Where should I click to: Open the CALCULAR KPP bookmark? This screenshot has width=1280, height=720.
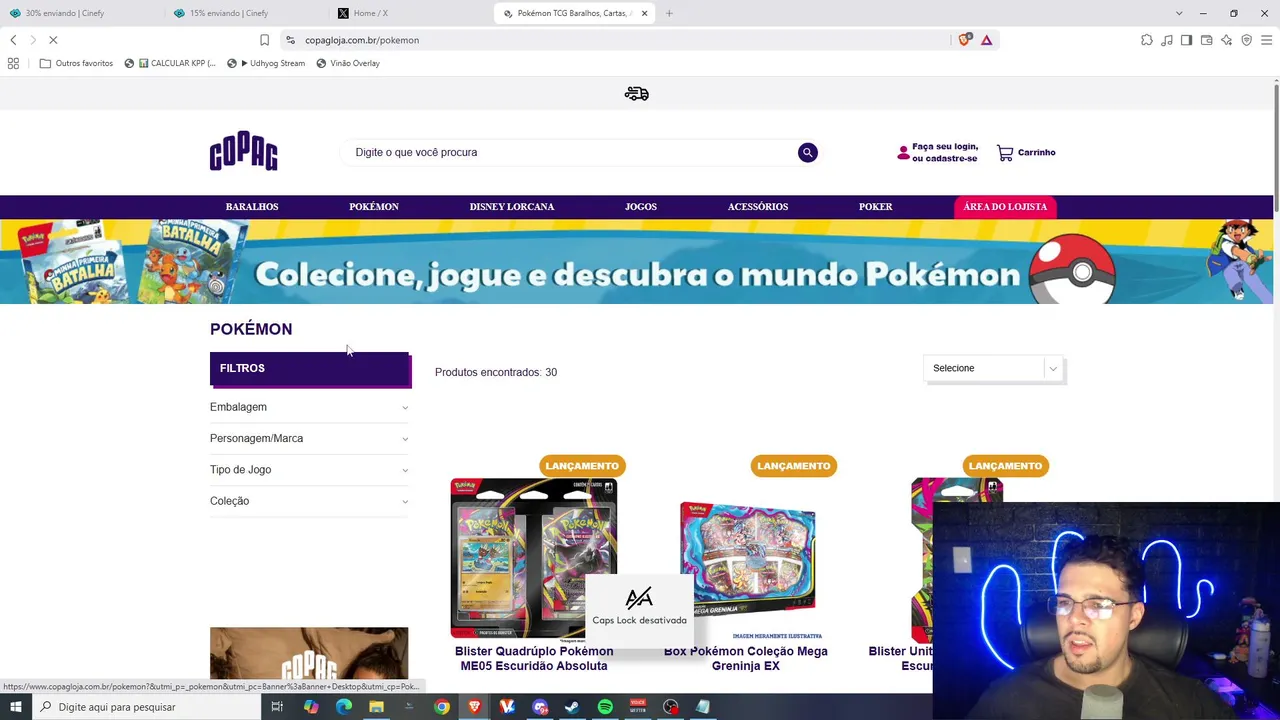click(170, 63)
